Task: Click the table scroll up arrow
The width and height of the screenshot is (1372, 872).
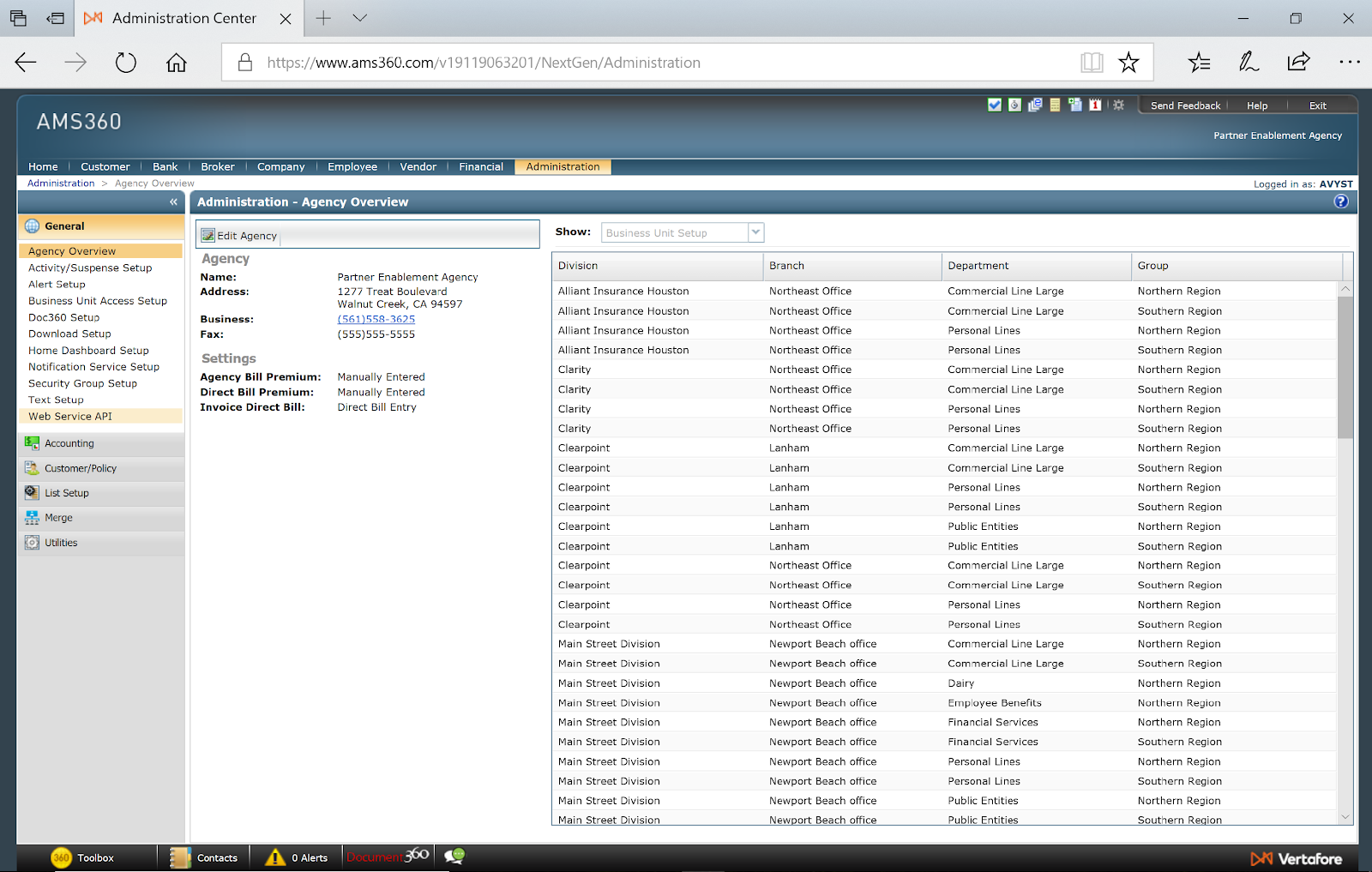Action: [x=1345, y=289]
